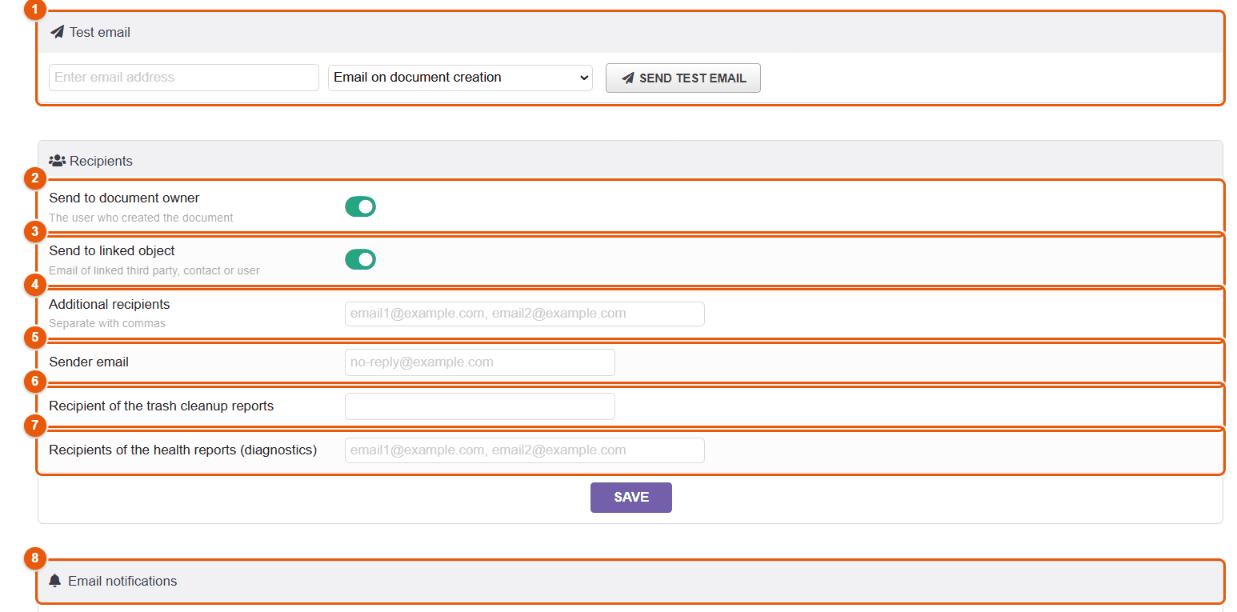Click the bell icon beside Email notifications
1237x612 pixels.
point(55,580)
